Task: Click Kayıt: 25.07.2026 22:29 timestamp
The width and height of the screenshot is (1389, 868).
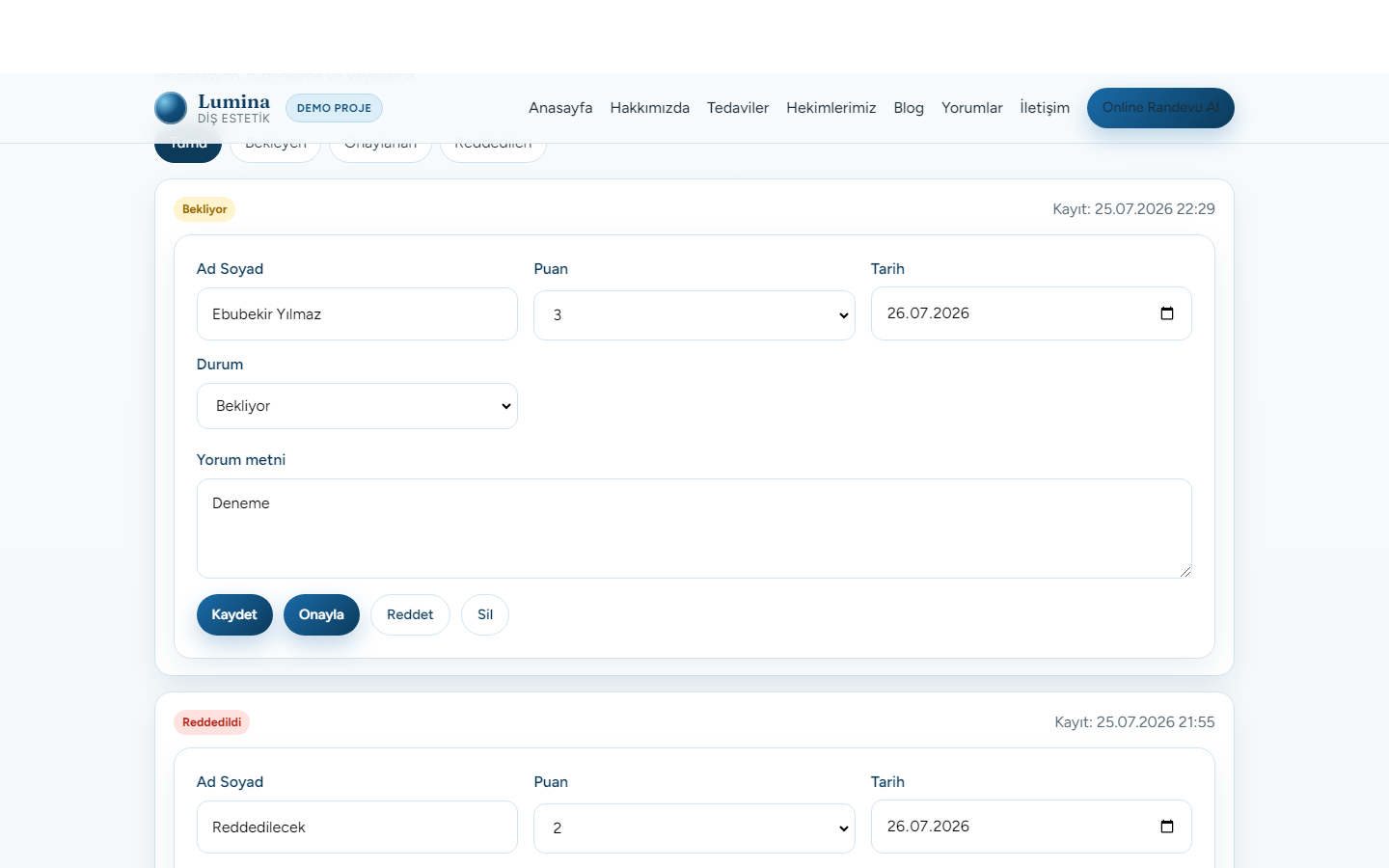Action: 1133,209
